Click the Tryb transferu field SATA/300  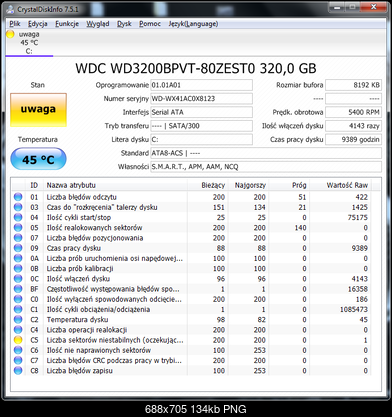coord(201,126)
